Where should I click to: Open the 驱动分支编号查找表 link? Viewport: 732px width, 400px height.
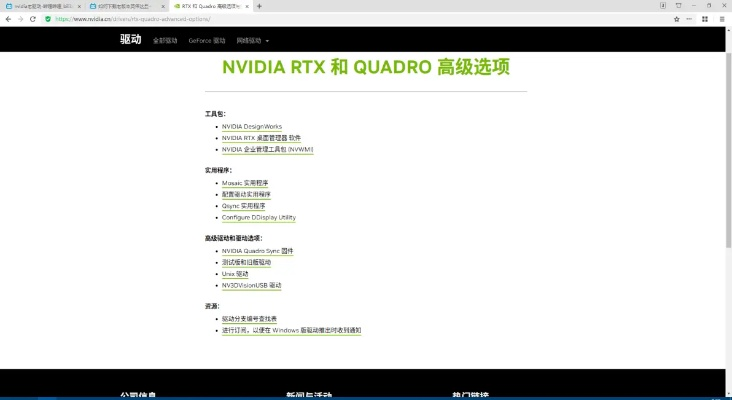pos(249,318)
